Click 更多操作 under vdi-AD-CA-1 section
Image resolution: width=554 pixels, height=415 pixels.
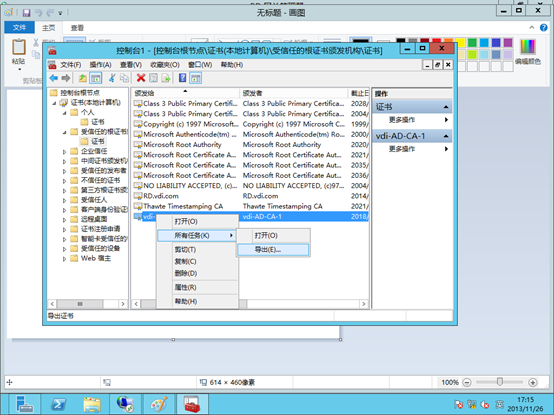coord(413,149)
